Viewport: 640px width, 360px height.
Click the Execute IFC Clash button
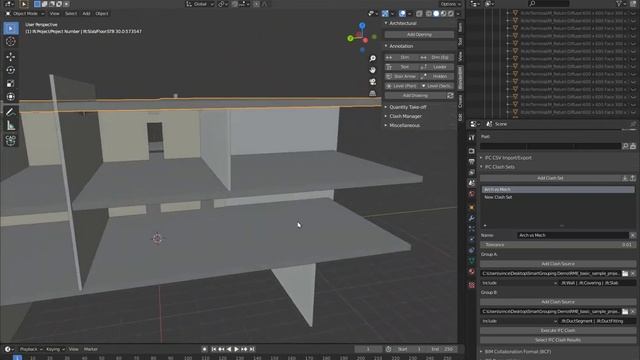[558, 331]
